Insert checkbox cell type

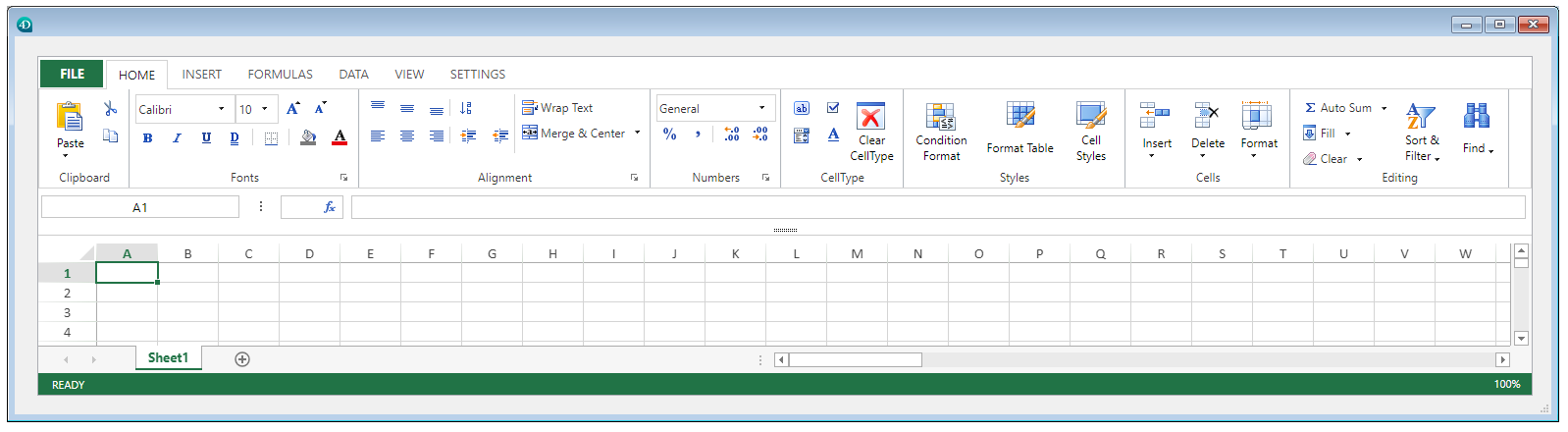coord(833,108)
